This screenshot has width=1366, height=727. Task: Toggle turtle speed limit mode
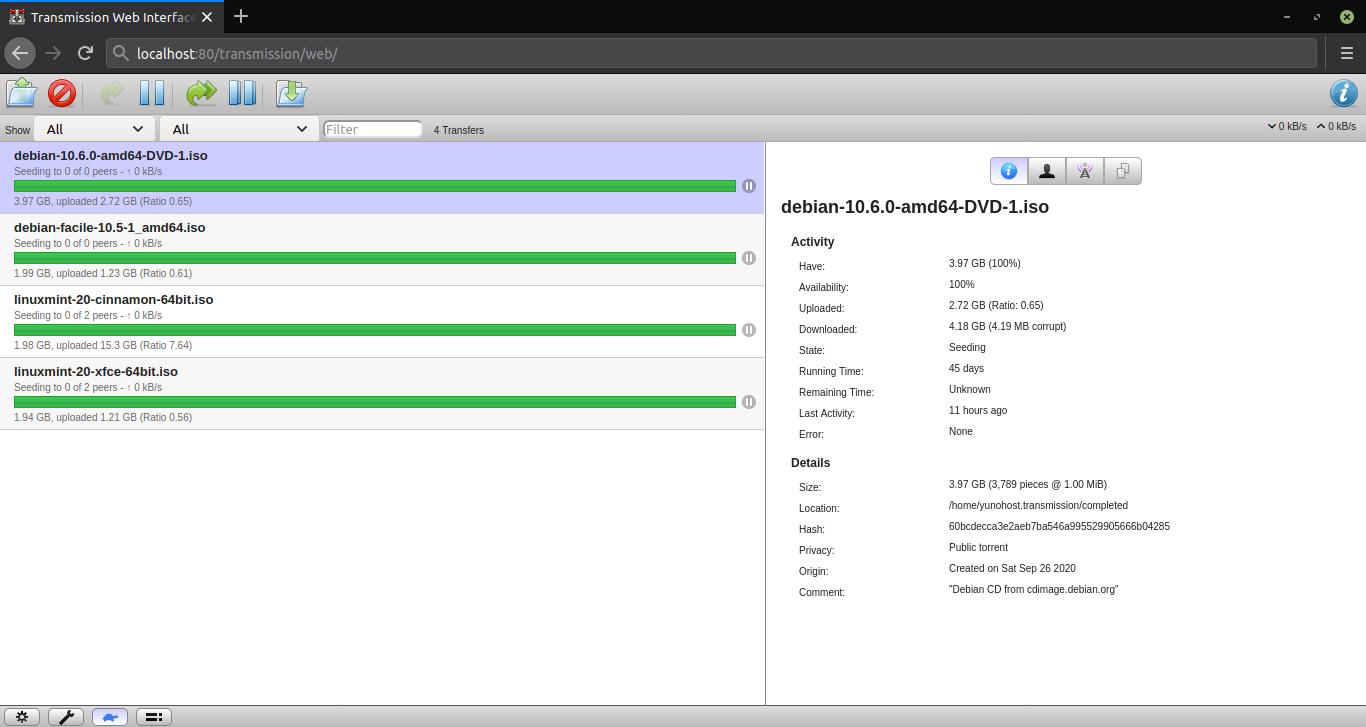[110, 717]
